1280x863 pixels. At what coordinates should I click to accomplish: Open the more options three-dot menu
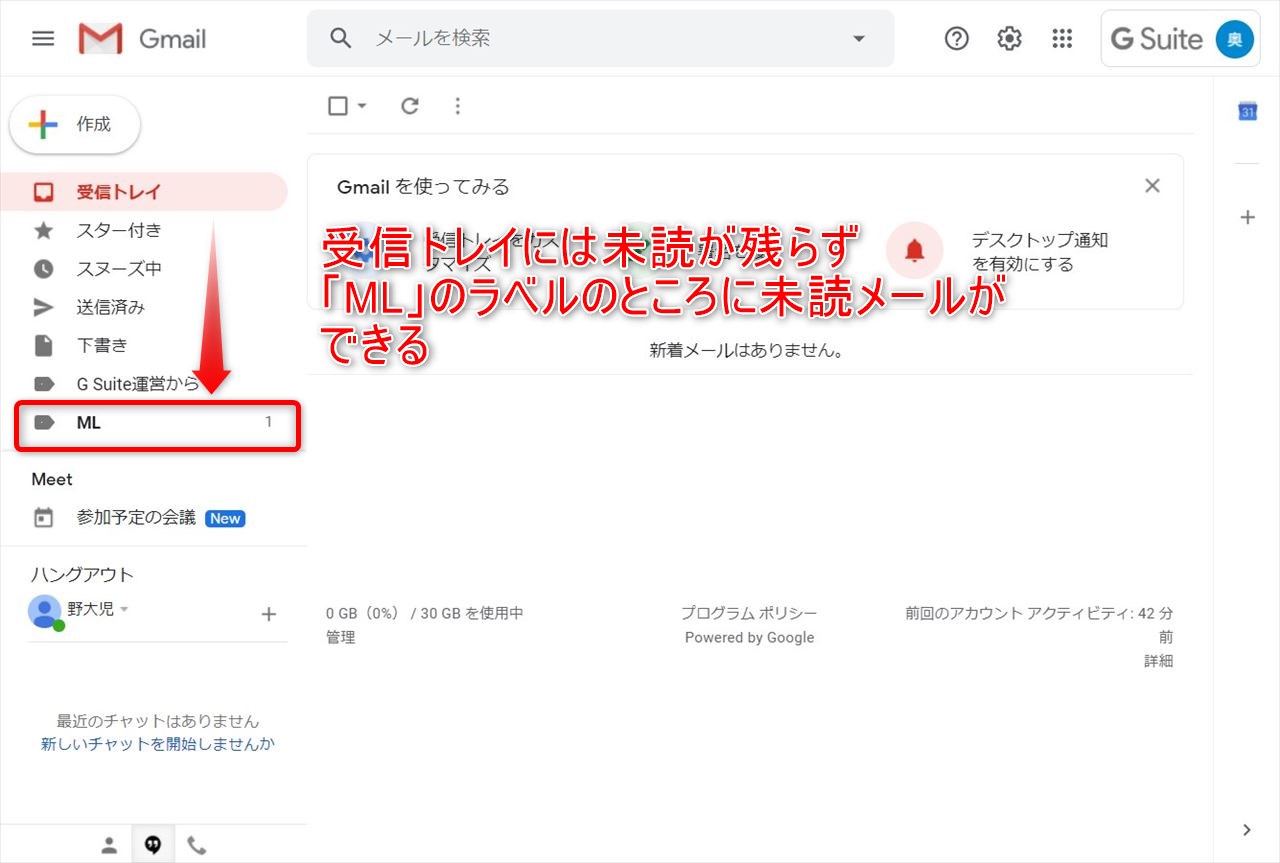pos(458,106)
